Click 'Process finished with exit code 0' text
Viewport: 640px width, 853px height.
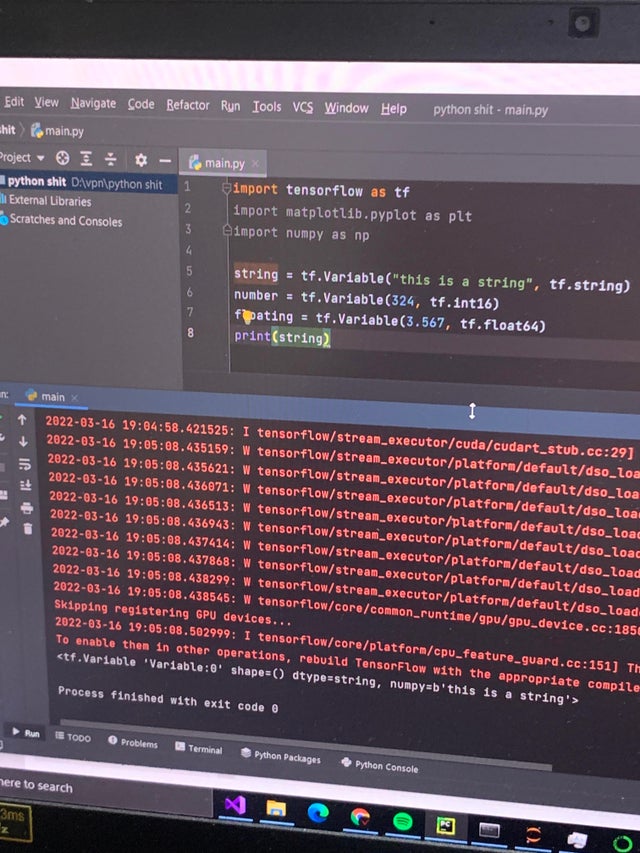(168, 699)
